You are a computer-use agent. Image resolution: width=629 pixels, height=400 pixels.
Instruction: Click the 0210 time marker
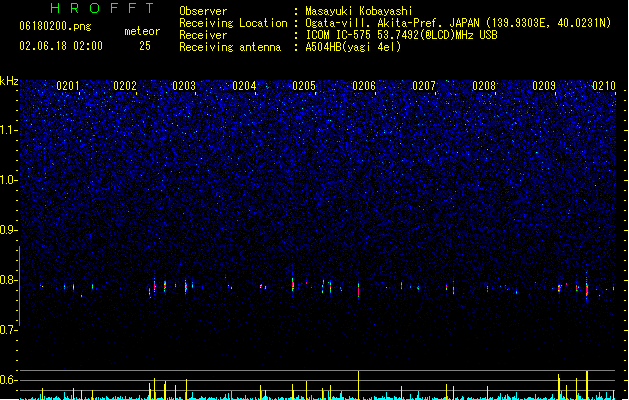click(x=604, y=86)
